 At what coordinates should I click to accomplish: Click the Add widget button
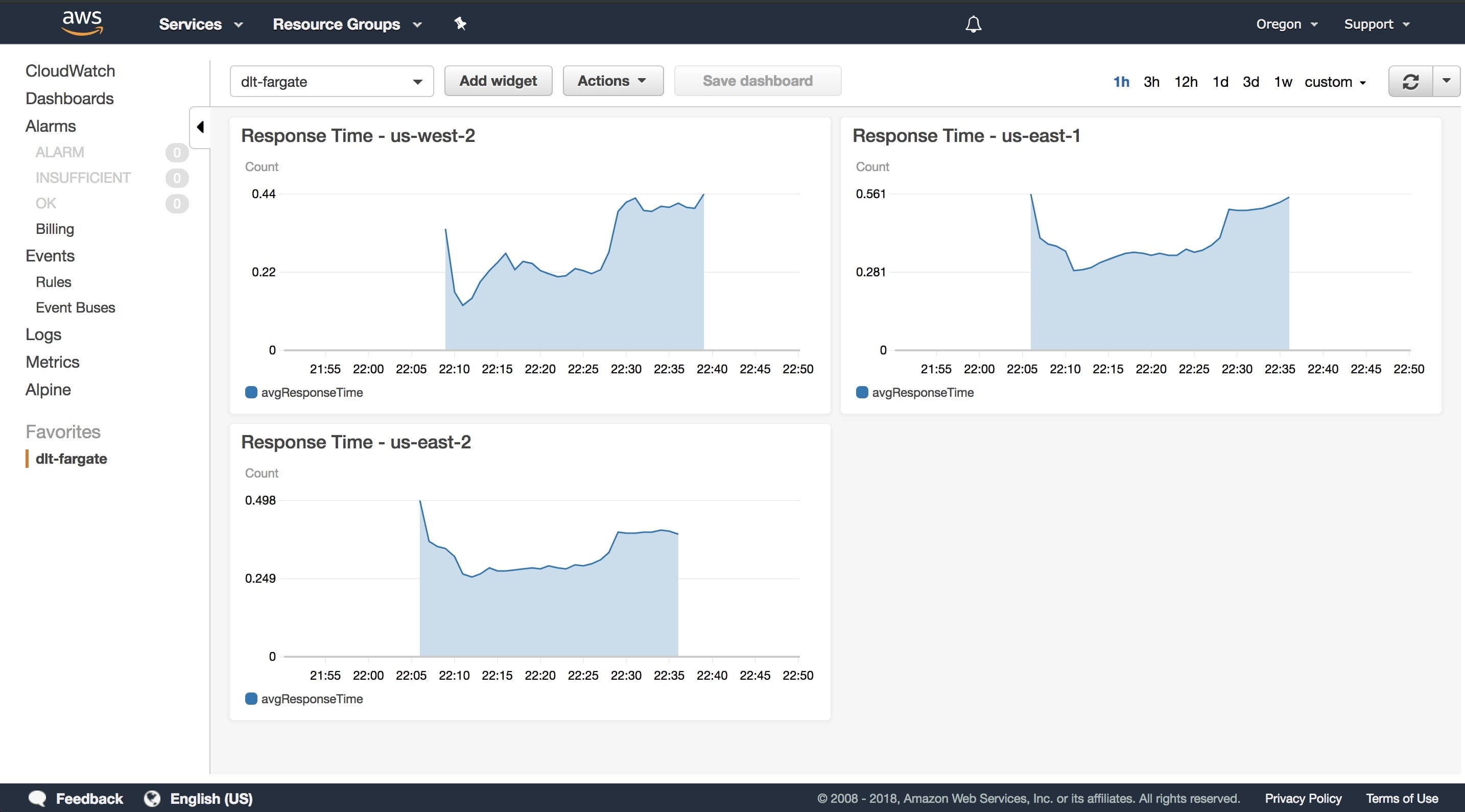tap(498, 81)
